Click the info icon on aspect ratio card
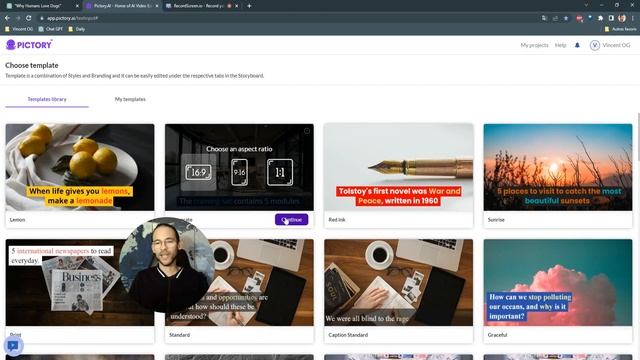The width and height of the screenshot is (640, 360). (x=307, y=131)
